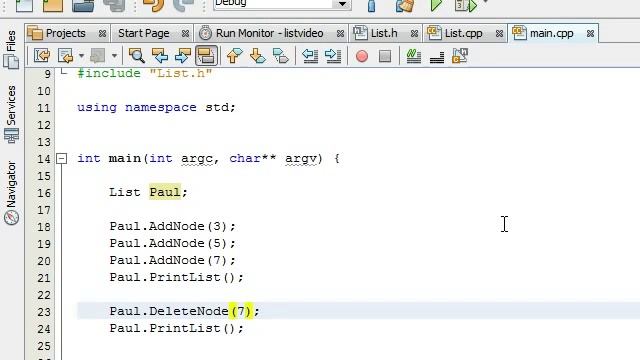Click the Shift Line Right icon
640x360 pixels.
click(x=333, y=56)
